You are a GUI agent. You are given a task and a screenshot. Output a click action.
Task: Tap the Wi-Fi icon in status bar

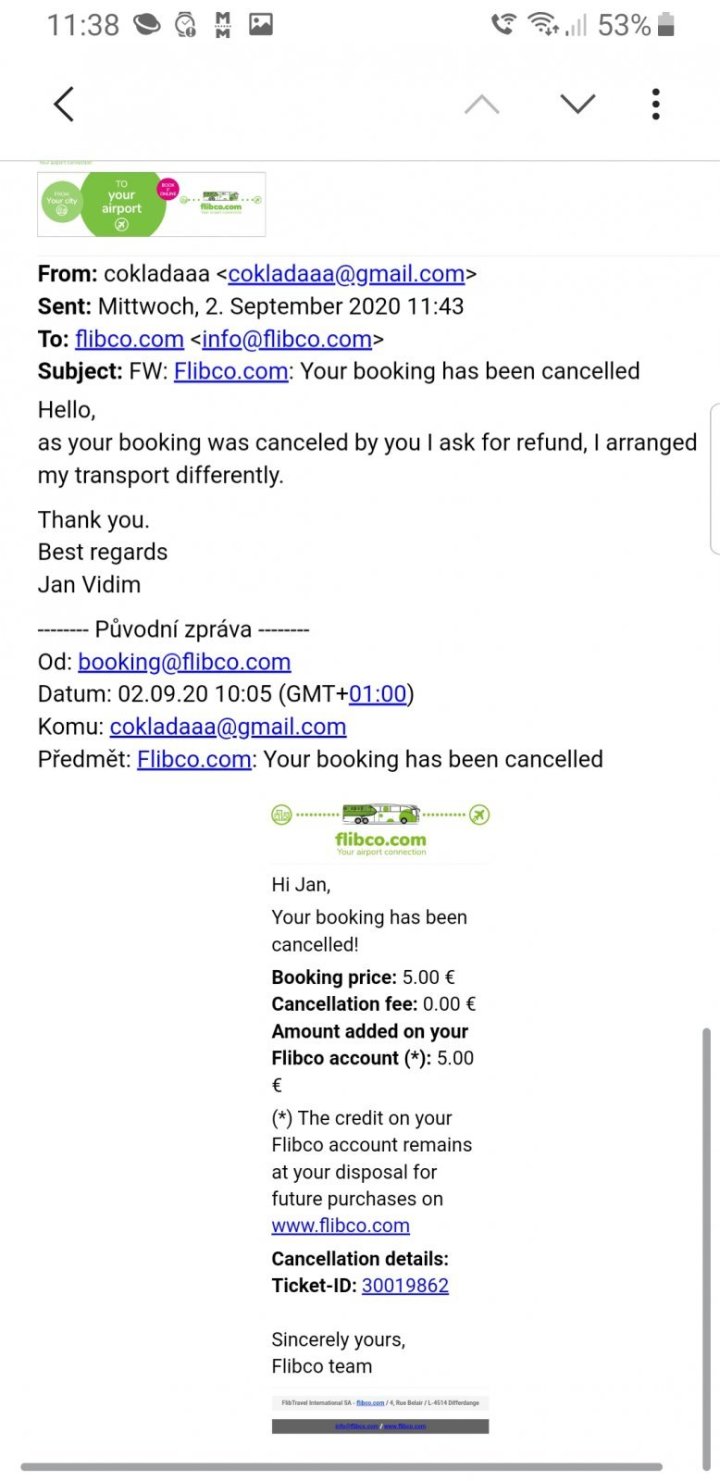544,25
